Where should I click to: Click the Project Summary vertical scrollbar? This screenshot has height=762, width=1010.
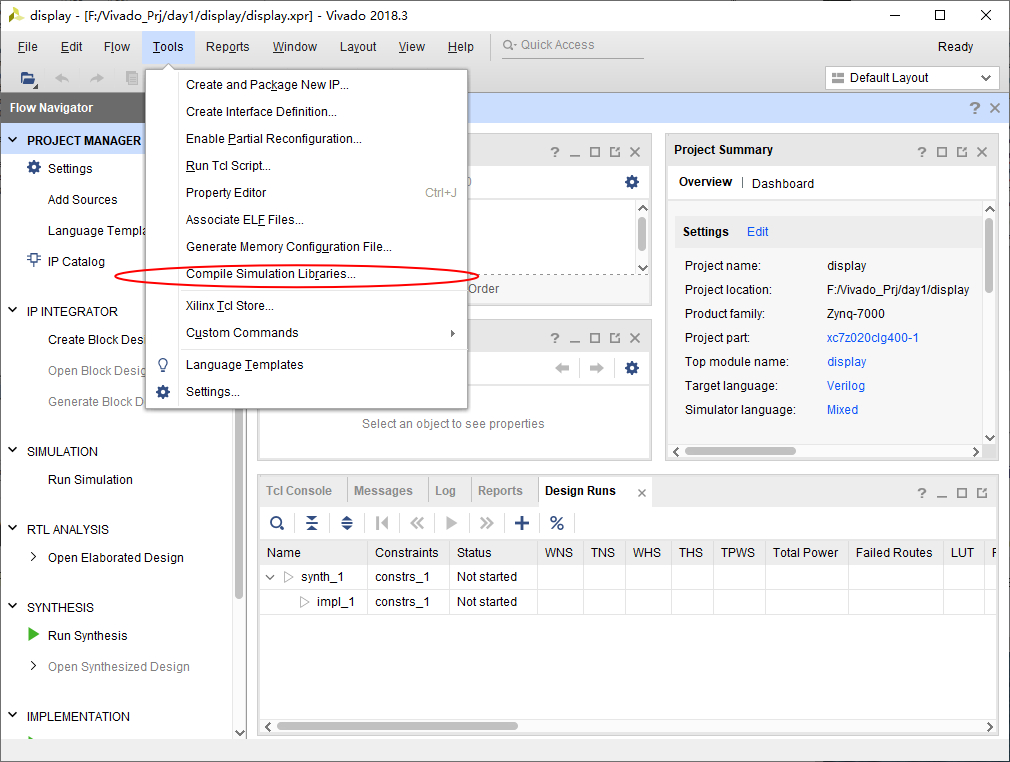point(989,254)
